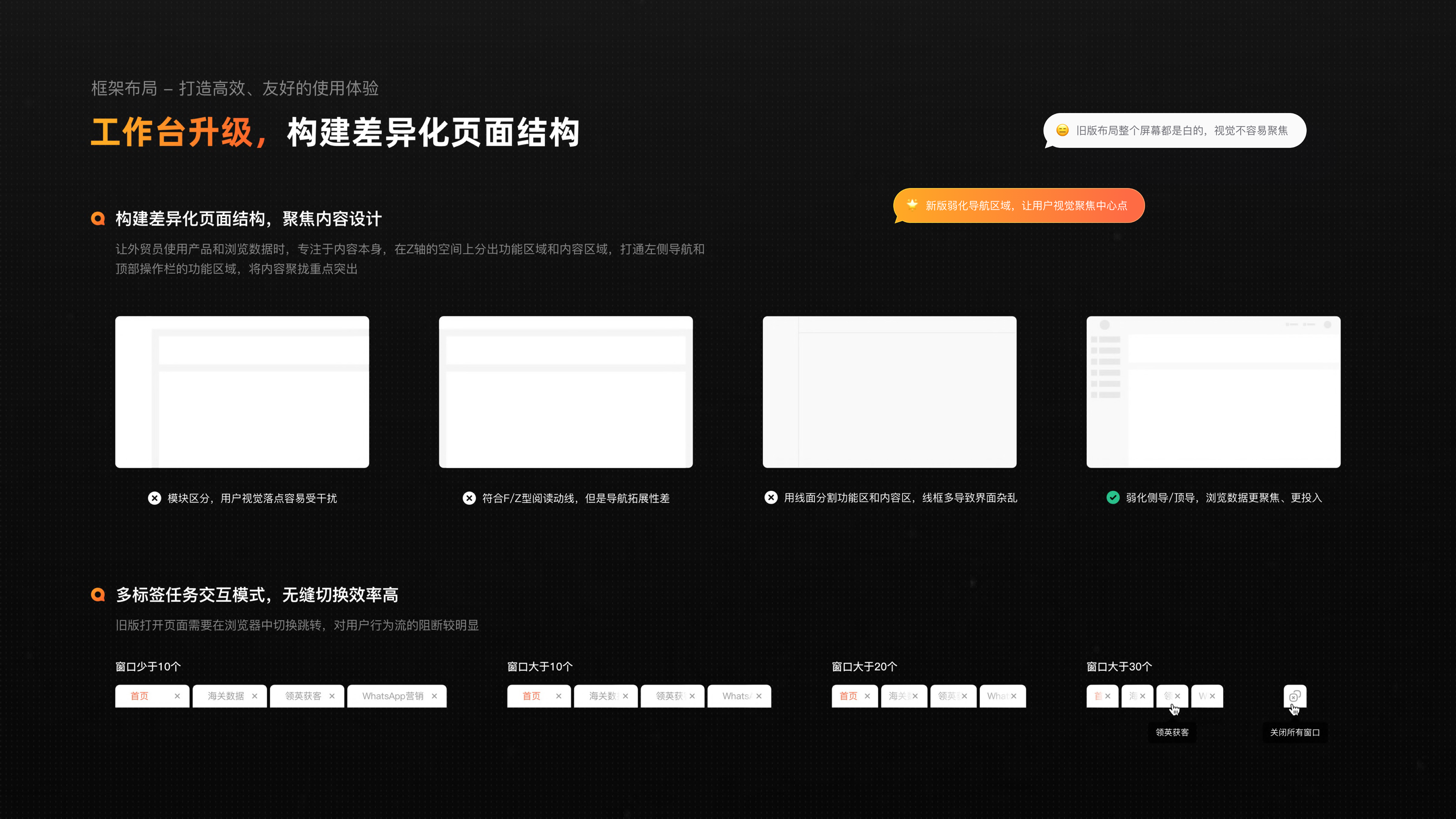Screen dimensions: 1456x819
Task: Click the emoji face in the white speech bubble
Action: 1063,130
